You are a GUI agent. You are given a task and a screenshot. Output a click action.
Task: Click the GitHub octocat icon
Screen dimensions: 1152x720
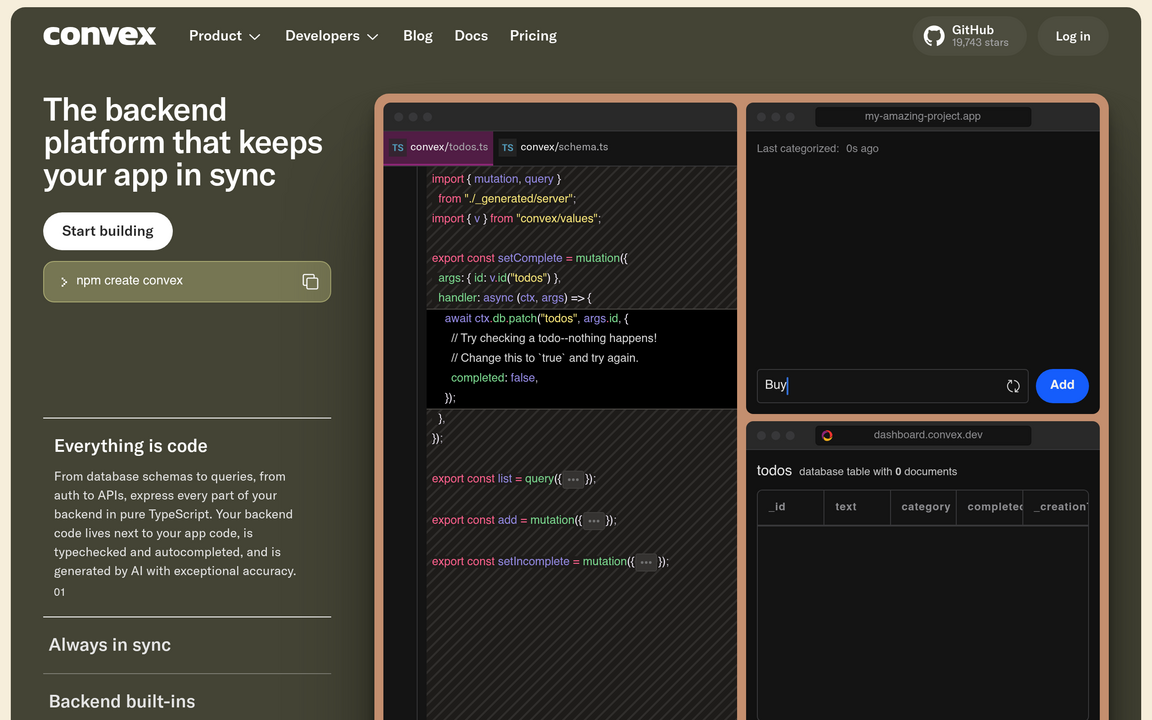(933, 35)
